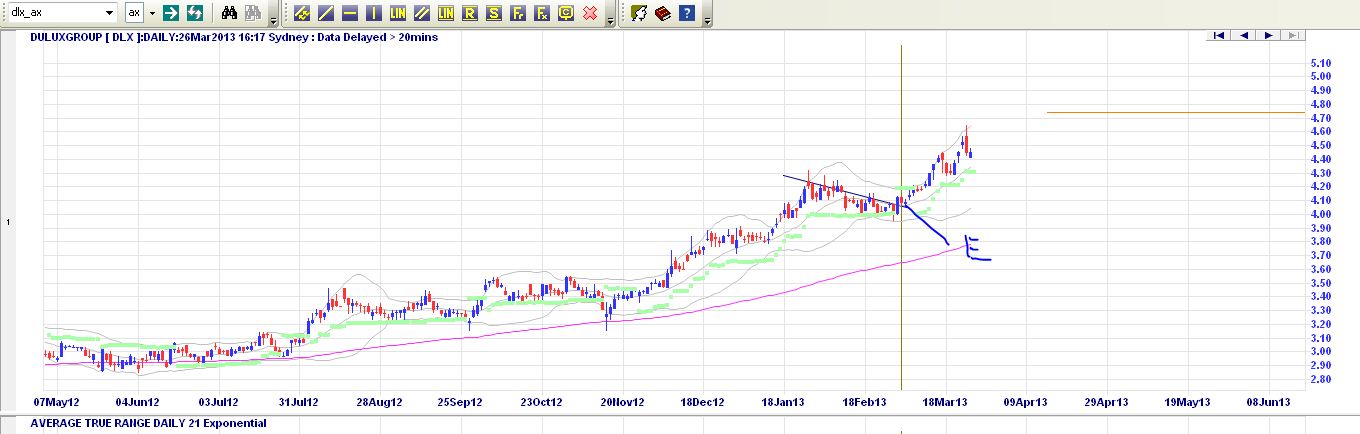Open help via blue question mark icon
Image resolution: width=1360 pixels, height=434 pixels.
687,13
